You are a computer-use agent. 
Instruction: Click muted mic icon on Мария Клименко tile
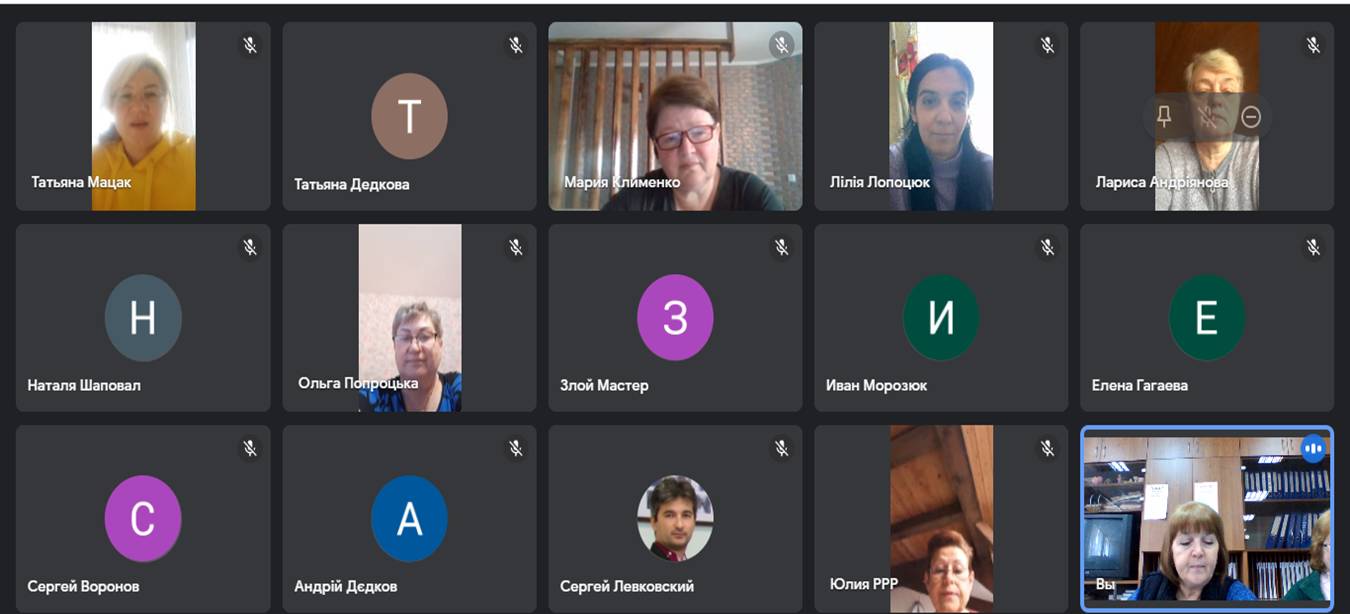782,45
